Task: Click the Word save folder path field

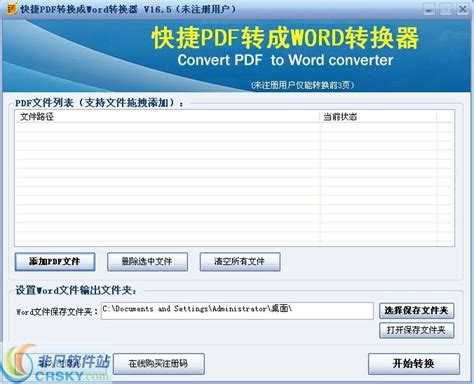Action: click(x=237, y=311)
